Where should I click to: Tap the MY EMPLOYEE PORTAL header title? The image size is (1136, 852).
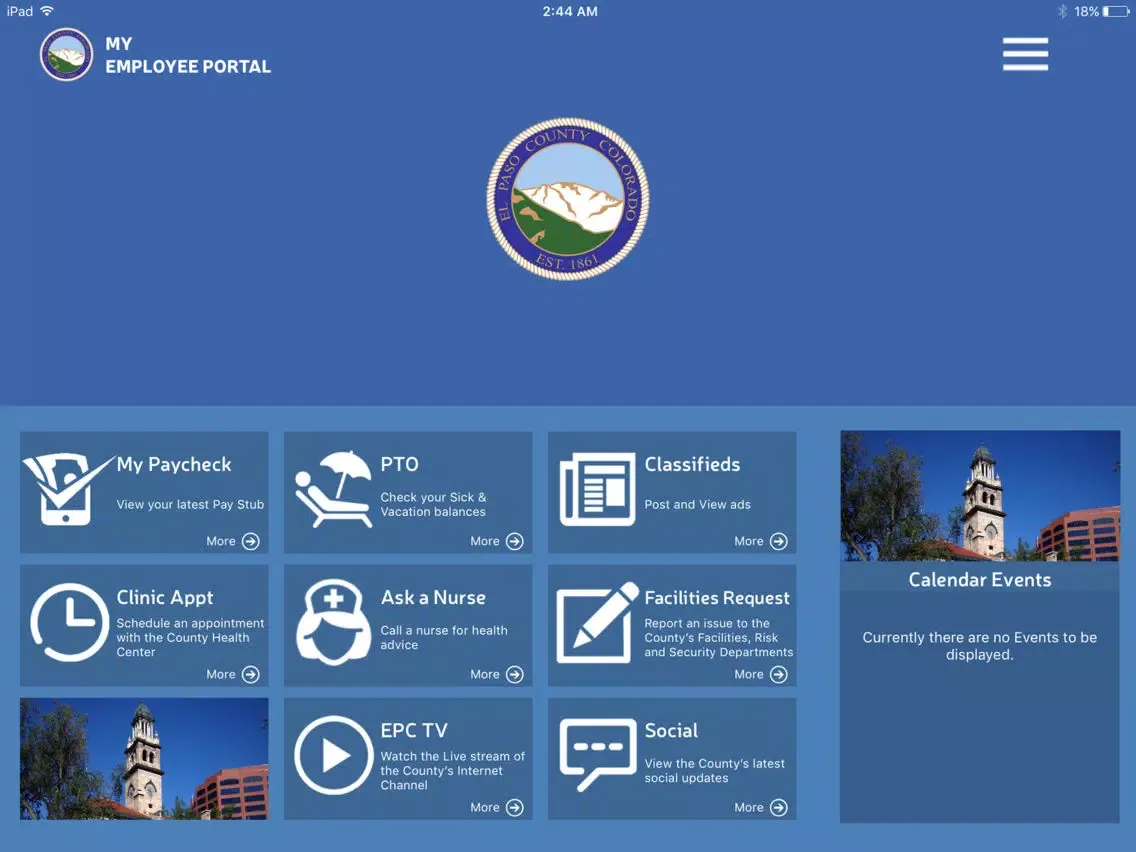pos(188,55)
